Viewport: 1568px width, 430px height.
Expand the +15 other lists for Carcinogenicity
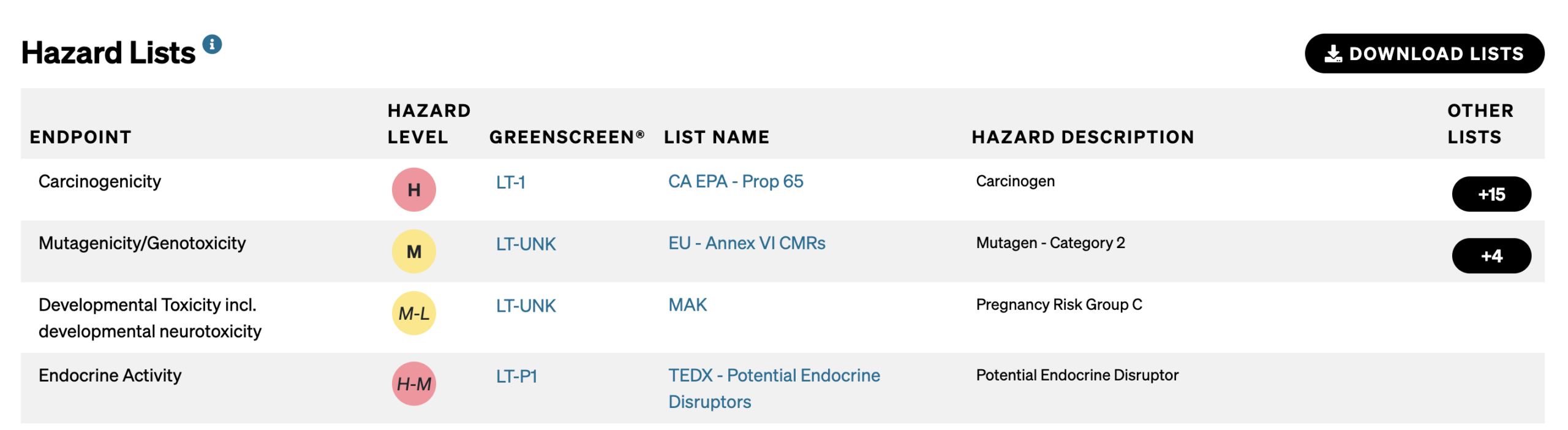1490,195
